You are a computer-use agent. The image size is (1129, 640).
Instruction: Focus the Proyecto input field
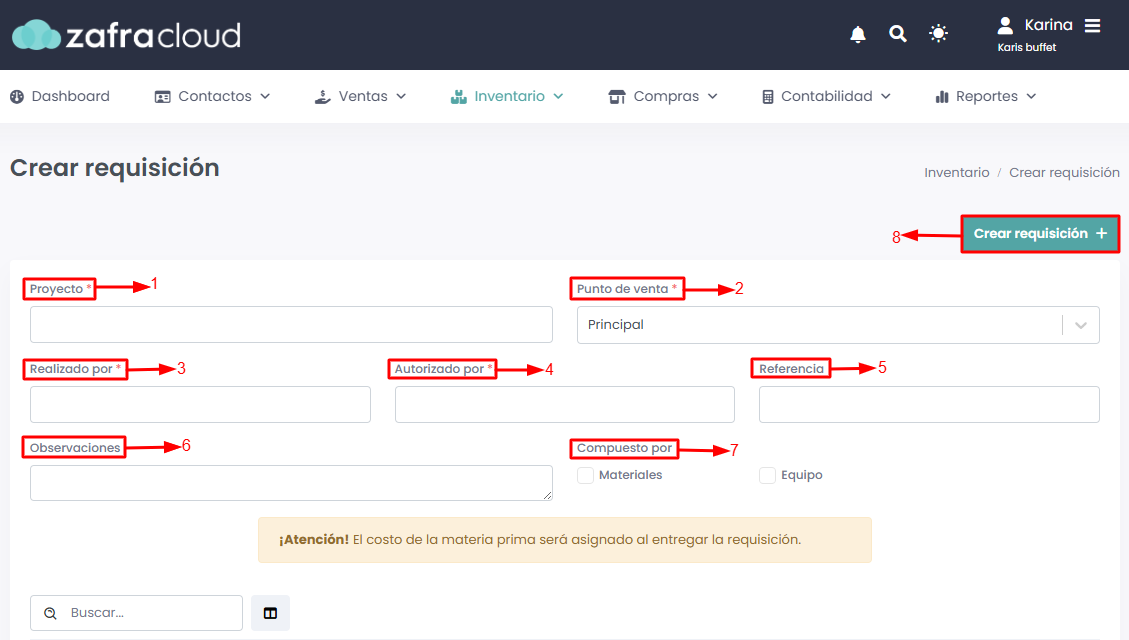(x=292, y=325)
